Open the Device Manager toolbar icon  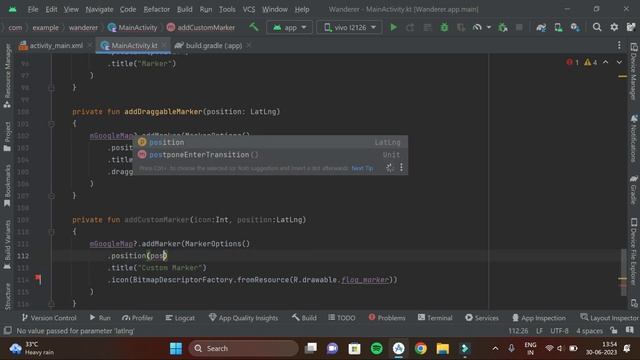click(x=558, y=27)
